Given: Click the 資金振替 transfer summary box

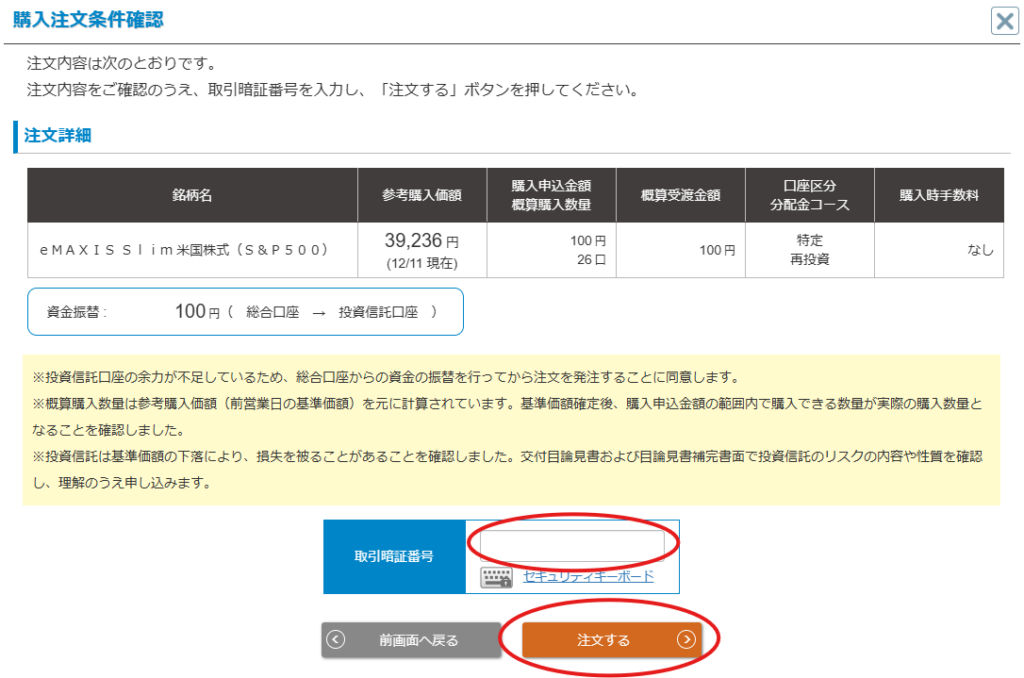Looking at the screenshot, I should click(245, 312).
